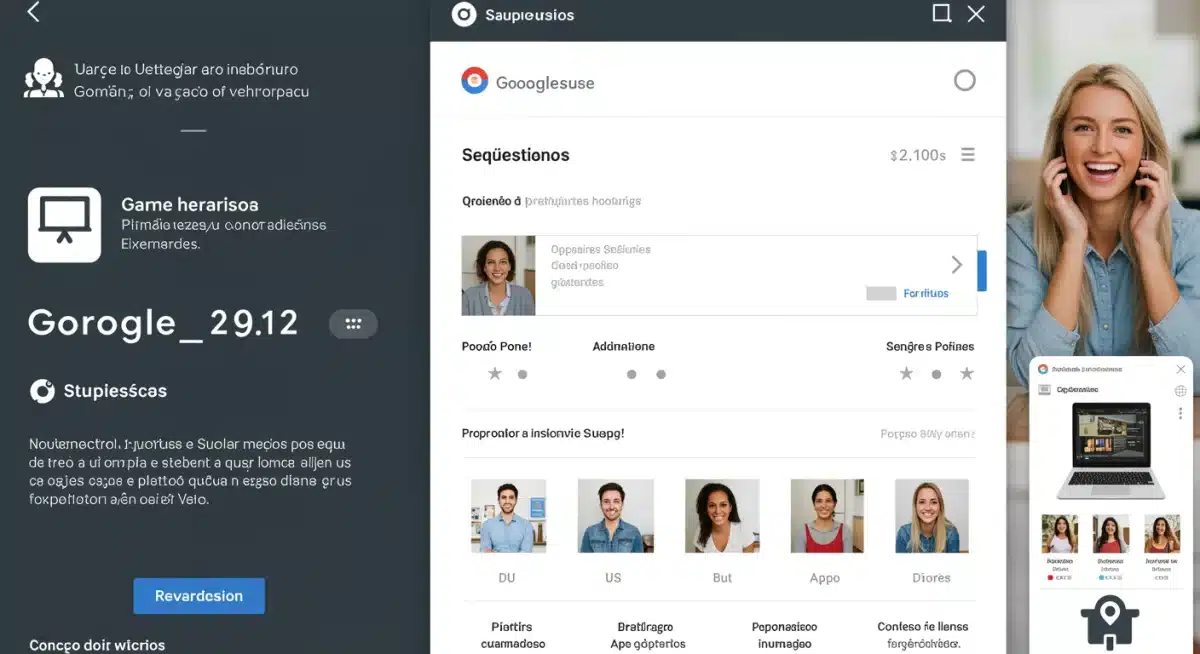Select the profile photo labeled US
Image resolution: width=1200 pixels, height=654 pixels.
coord(615,516)
